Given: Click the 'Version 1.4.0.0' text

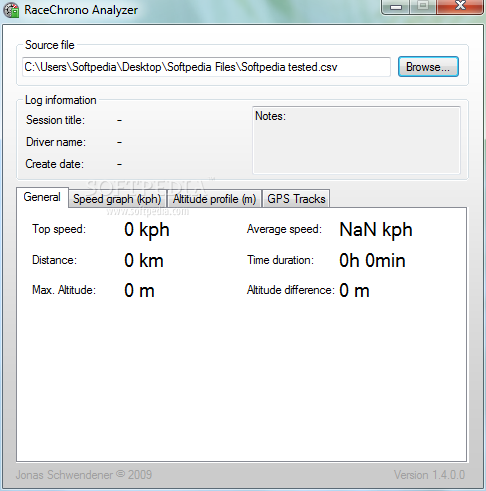Looking at the screenshot, I should (429, 475).
